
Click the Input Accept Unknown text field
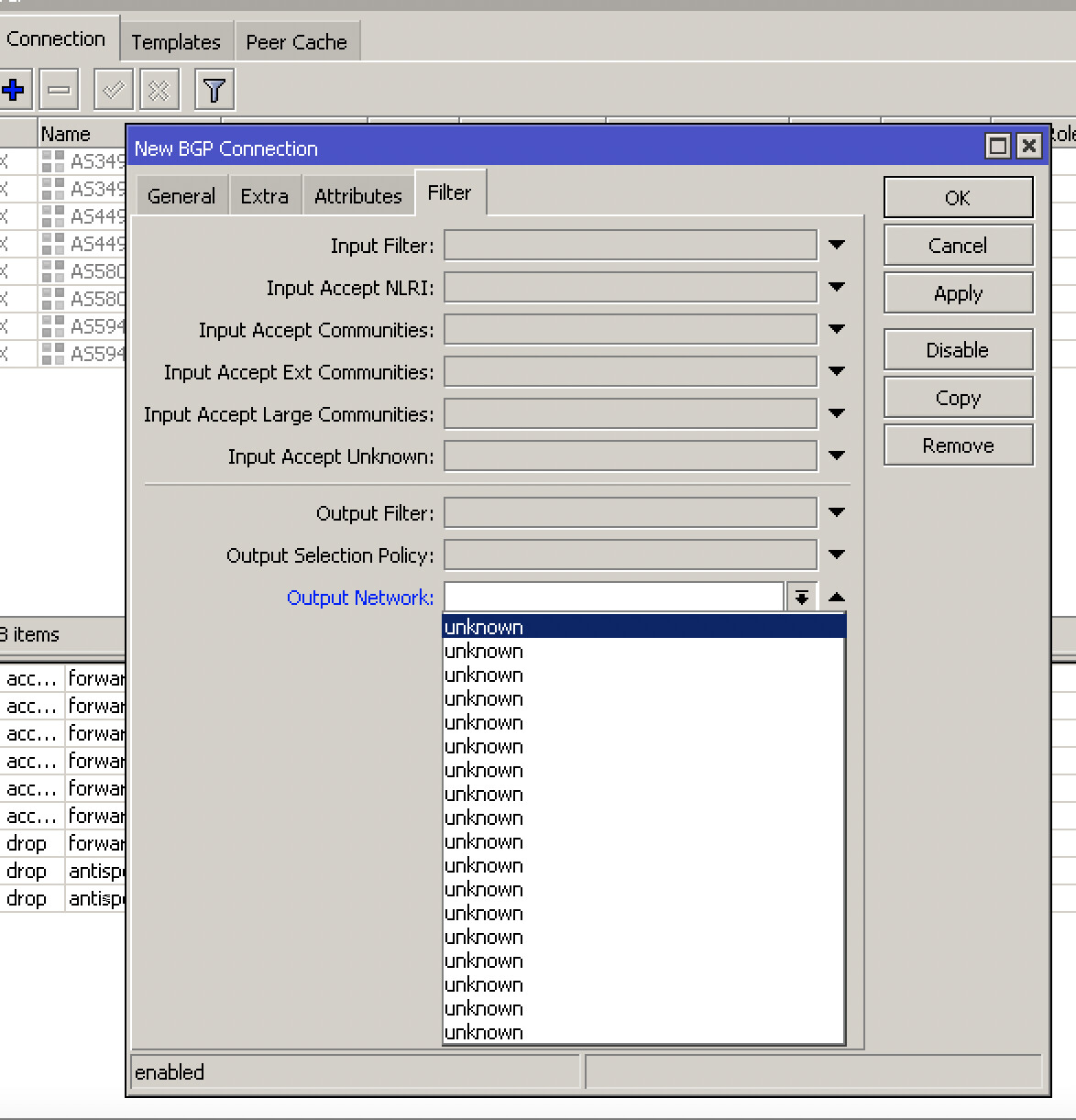point(631,456)
